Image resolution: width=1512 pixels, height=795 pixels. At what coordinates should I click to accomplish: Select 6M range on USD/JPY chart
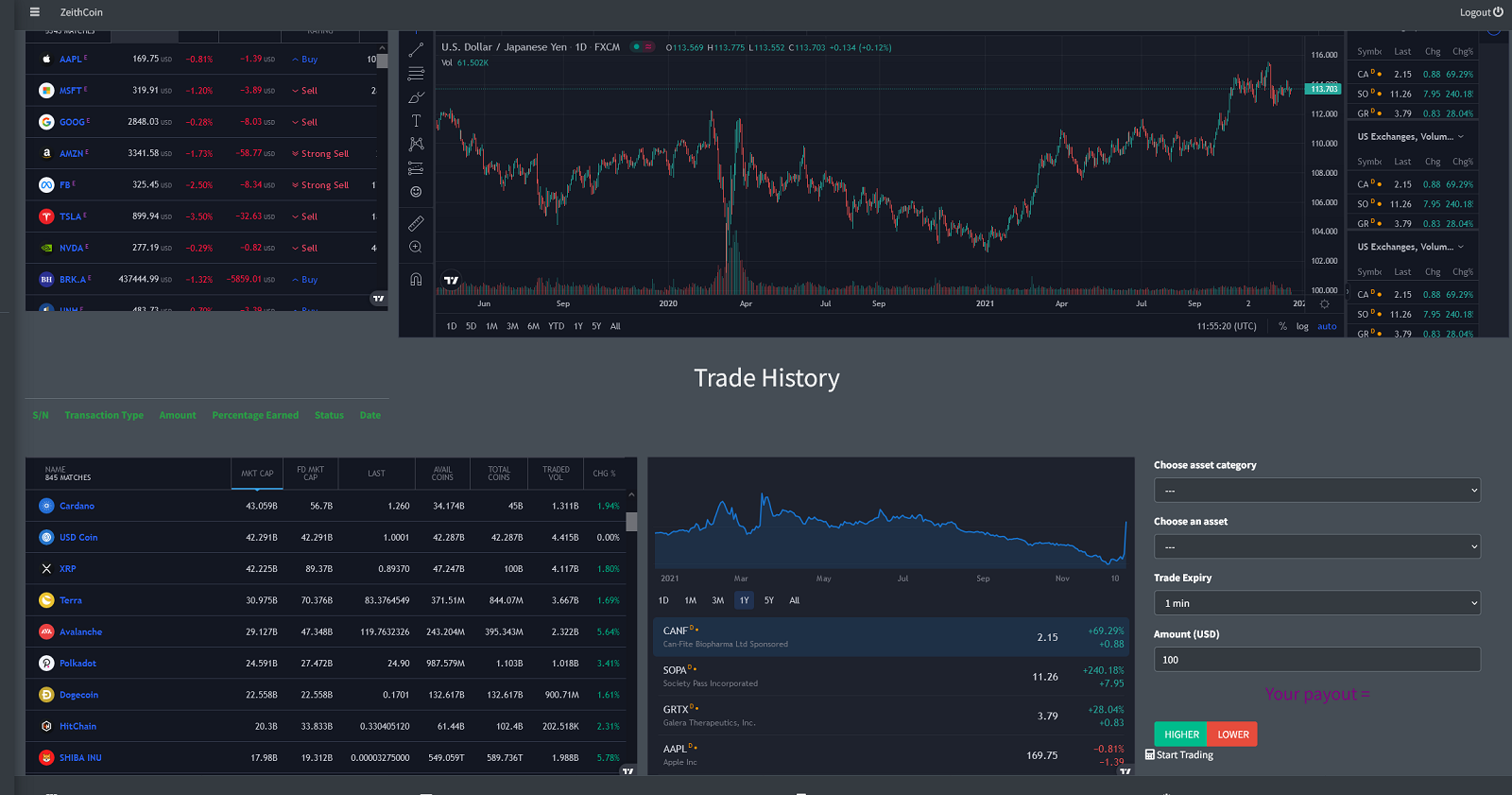[533, 326]
